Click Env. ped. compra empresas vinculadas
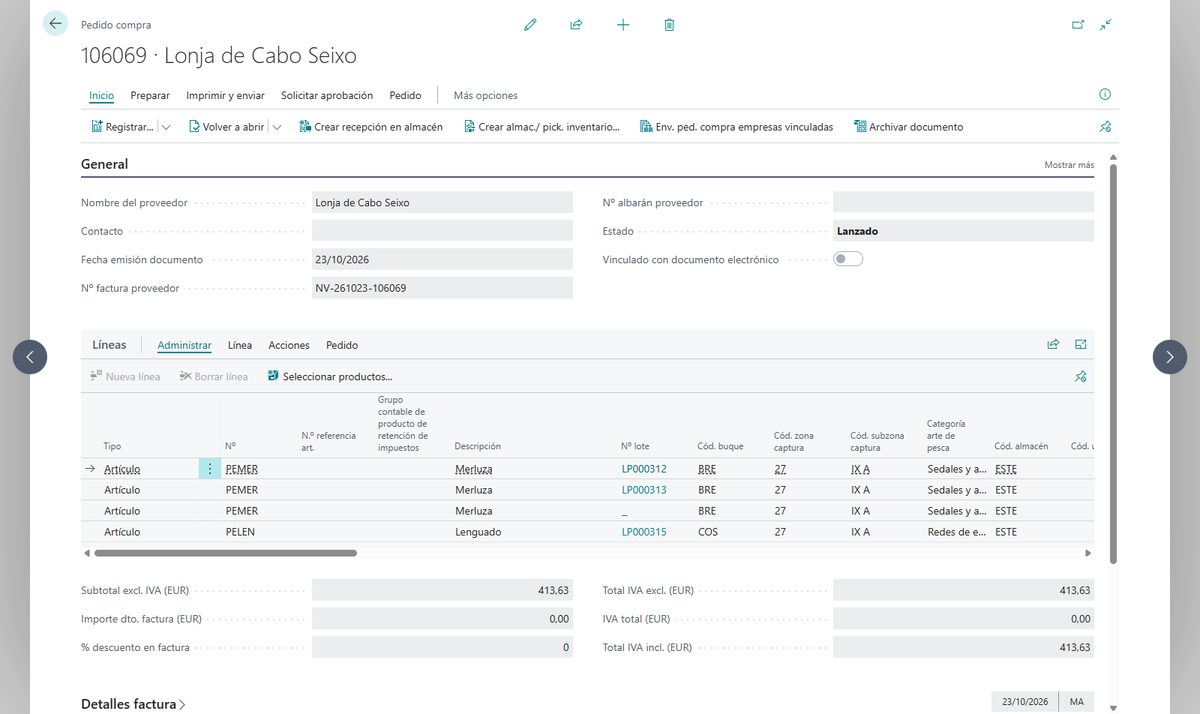Image resolution: width=1200 pixels, height=714 pixels. point(736,127)
